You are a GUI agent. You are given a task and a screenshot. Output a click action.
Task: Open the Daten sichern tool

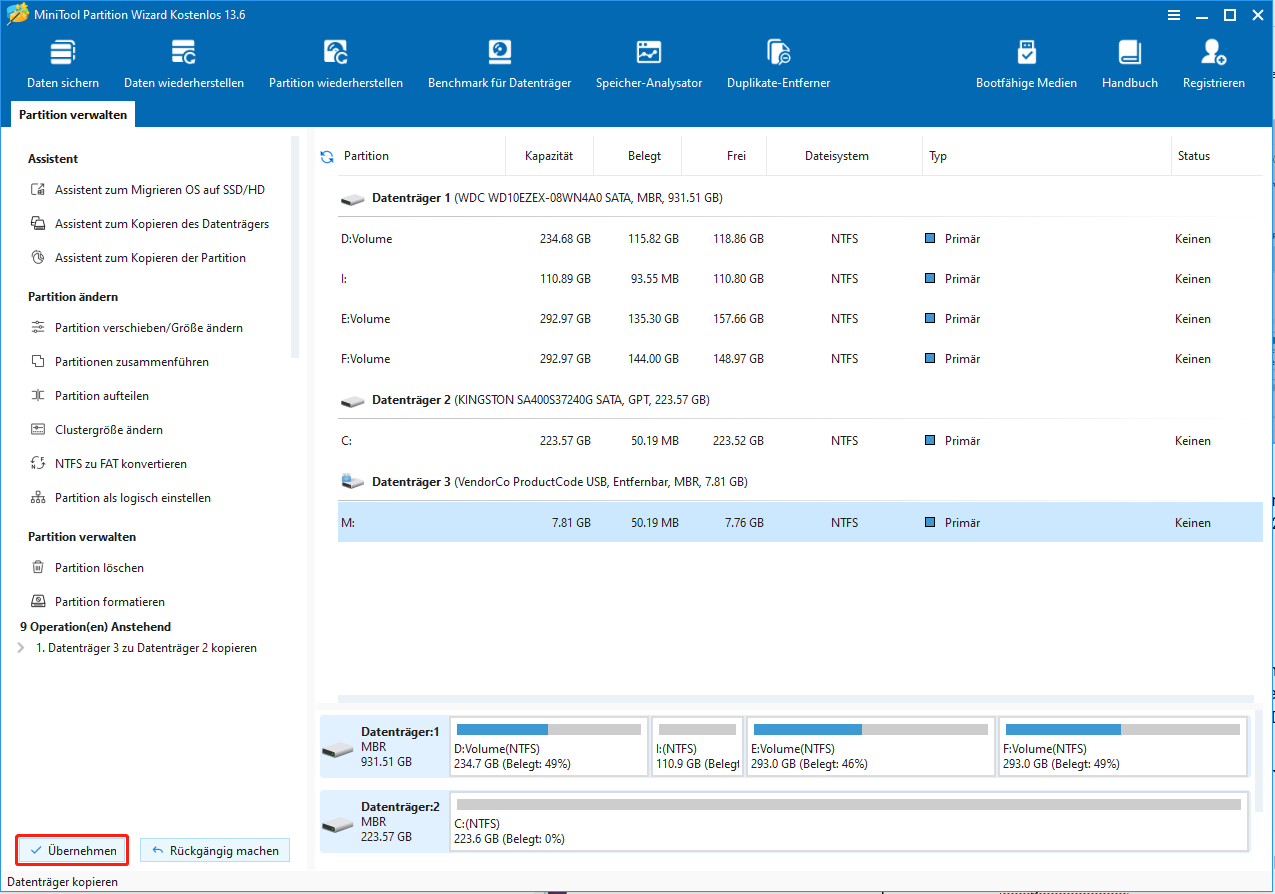pyautogui.click(x=63, y=65)
